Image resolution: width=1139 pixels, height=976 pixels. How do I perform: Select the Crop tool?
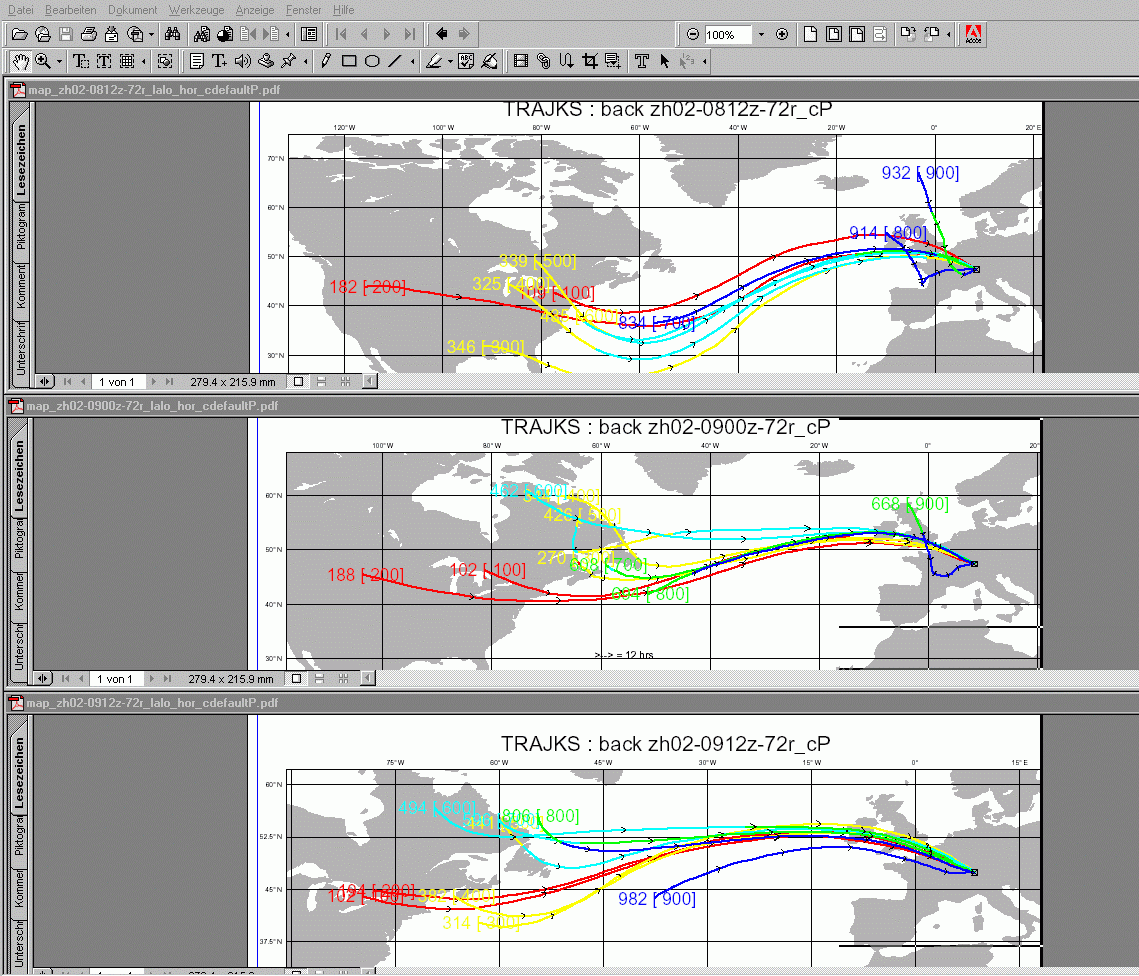coord(590,61)
